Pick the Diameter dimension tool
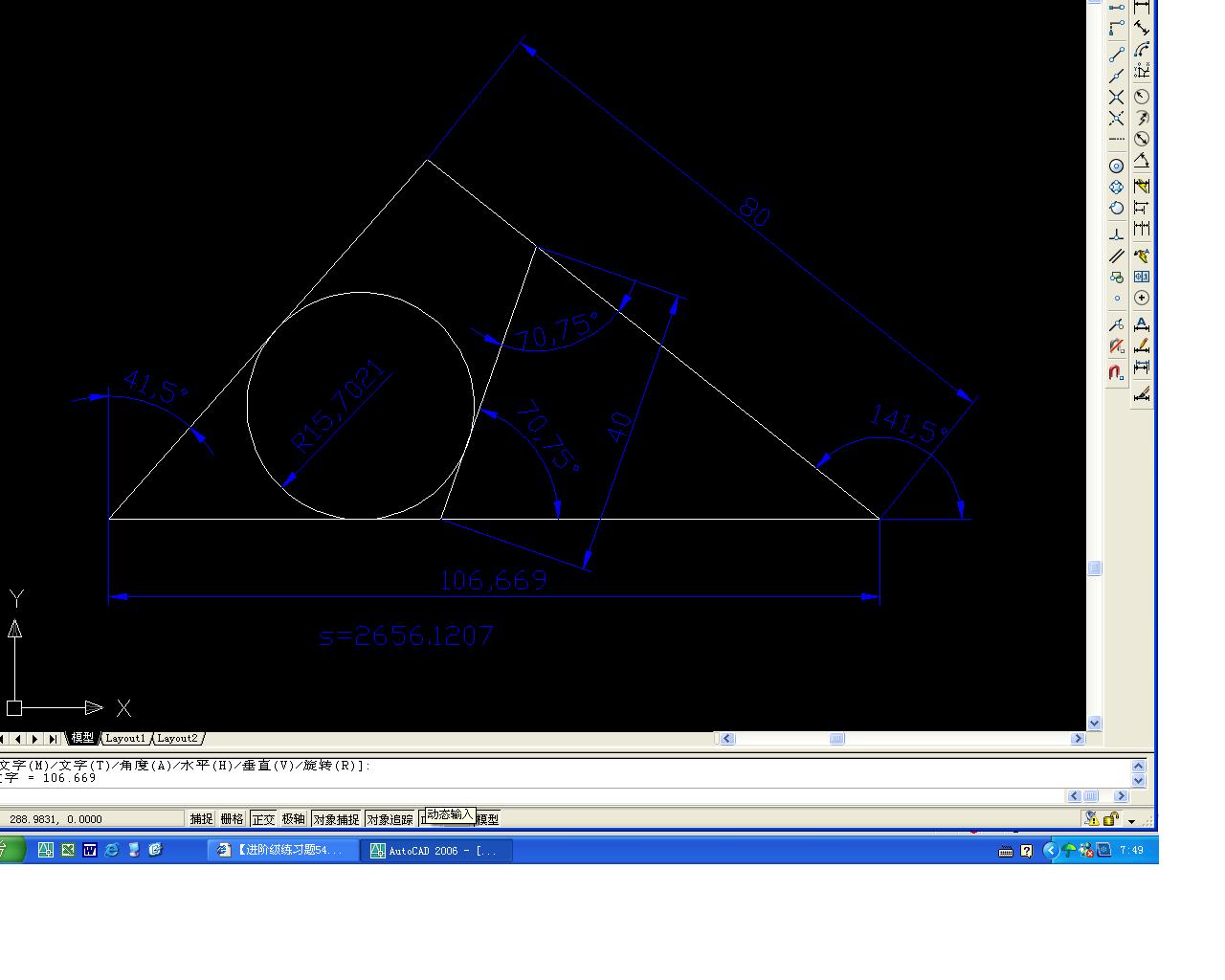The image size is (1225, 980). 1142,139
